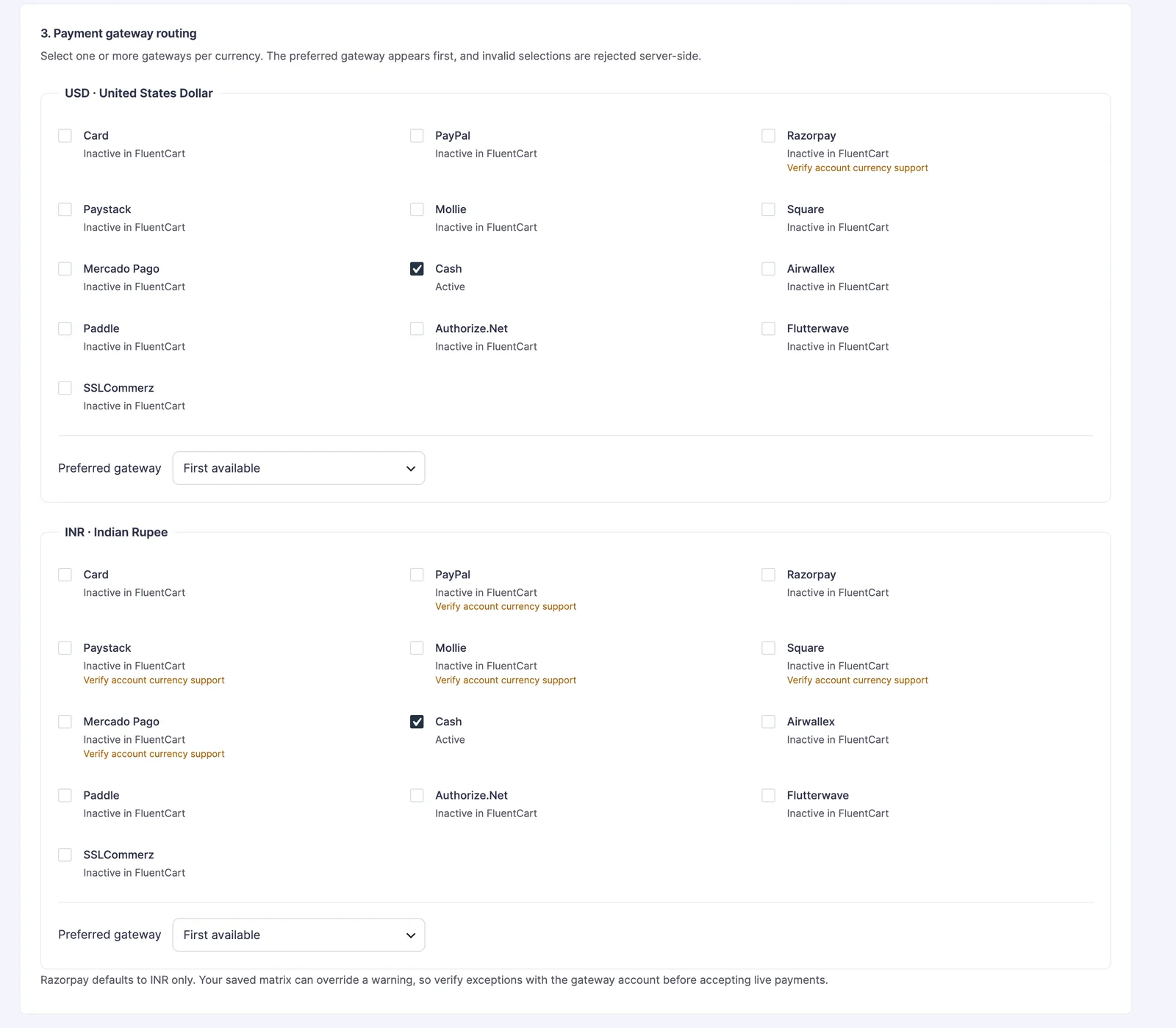
Task: Enable Paddle for INR
Action: 65,795
